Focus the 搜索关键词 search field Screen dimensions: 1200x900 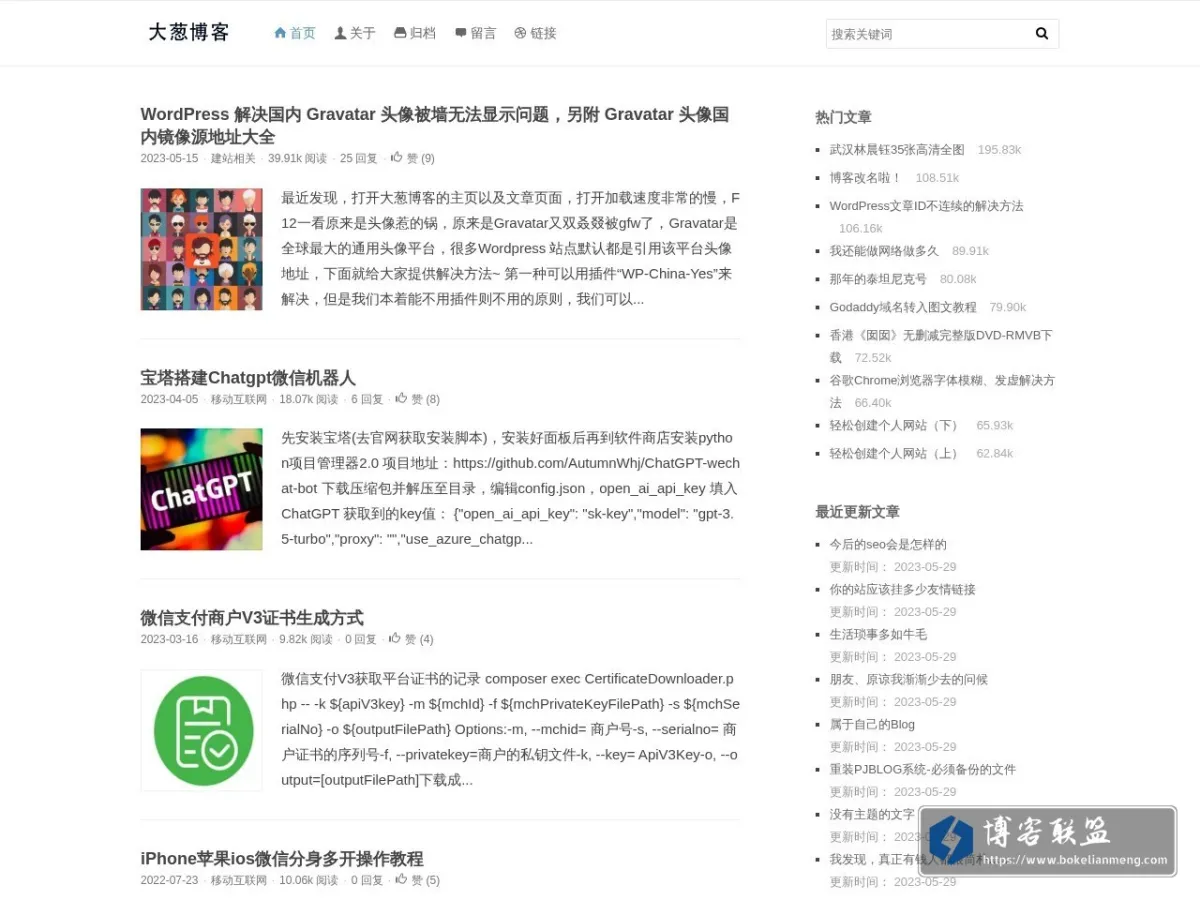click(928, 34)
